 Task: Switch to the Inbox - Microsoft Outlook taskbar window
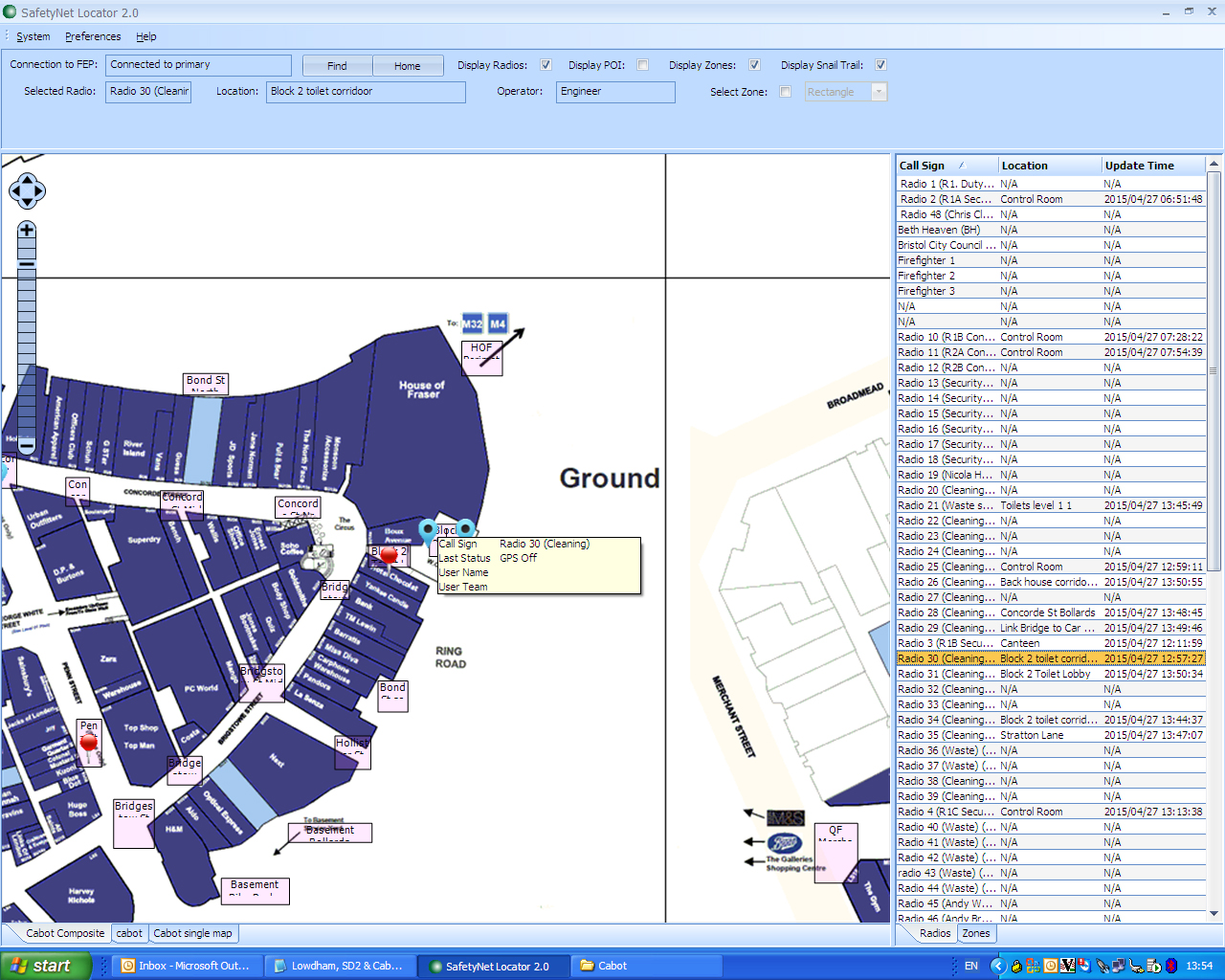pyautogui.click(x=186, y=966)
